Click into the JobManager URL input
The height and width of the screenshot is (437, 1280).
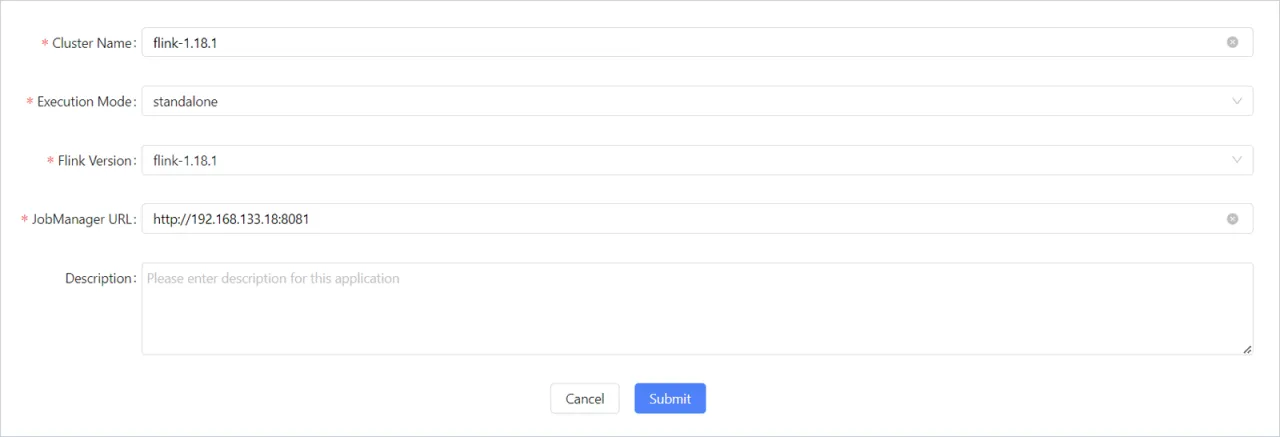tap(680, 219)
